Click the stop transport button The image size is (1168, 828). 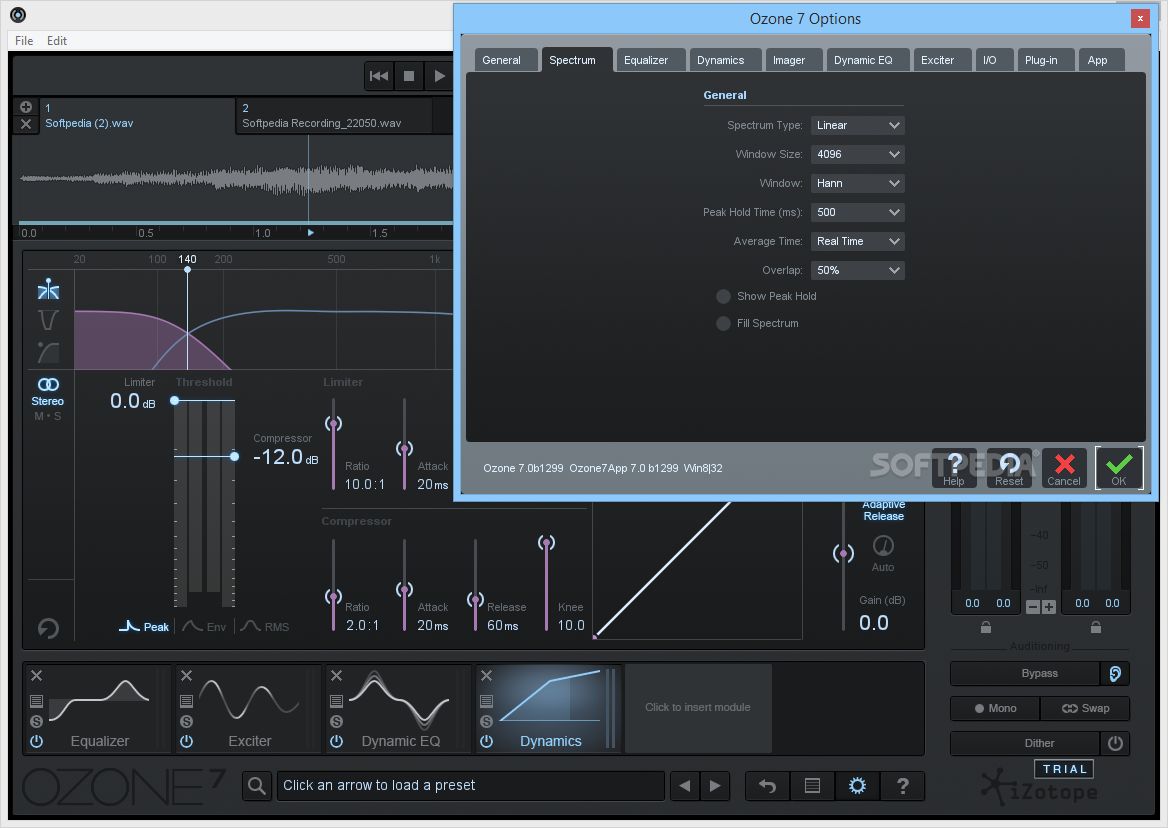(x=409, y=76)
